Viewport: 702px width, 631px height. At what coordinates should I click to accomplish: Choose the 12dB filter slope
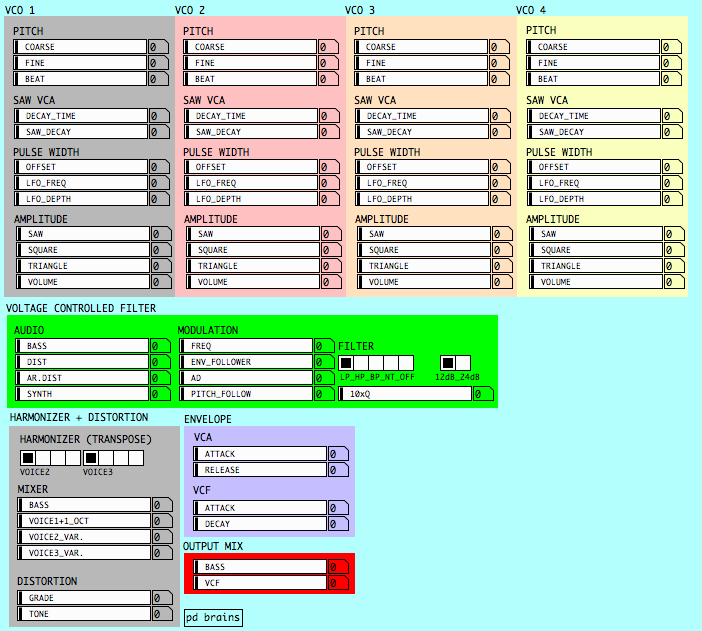tap(448, 362)
